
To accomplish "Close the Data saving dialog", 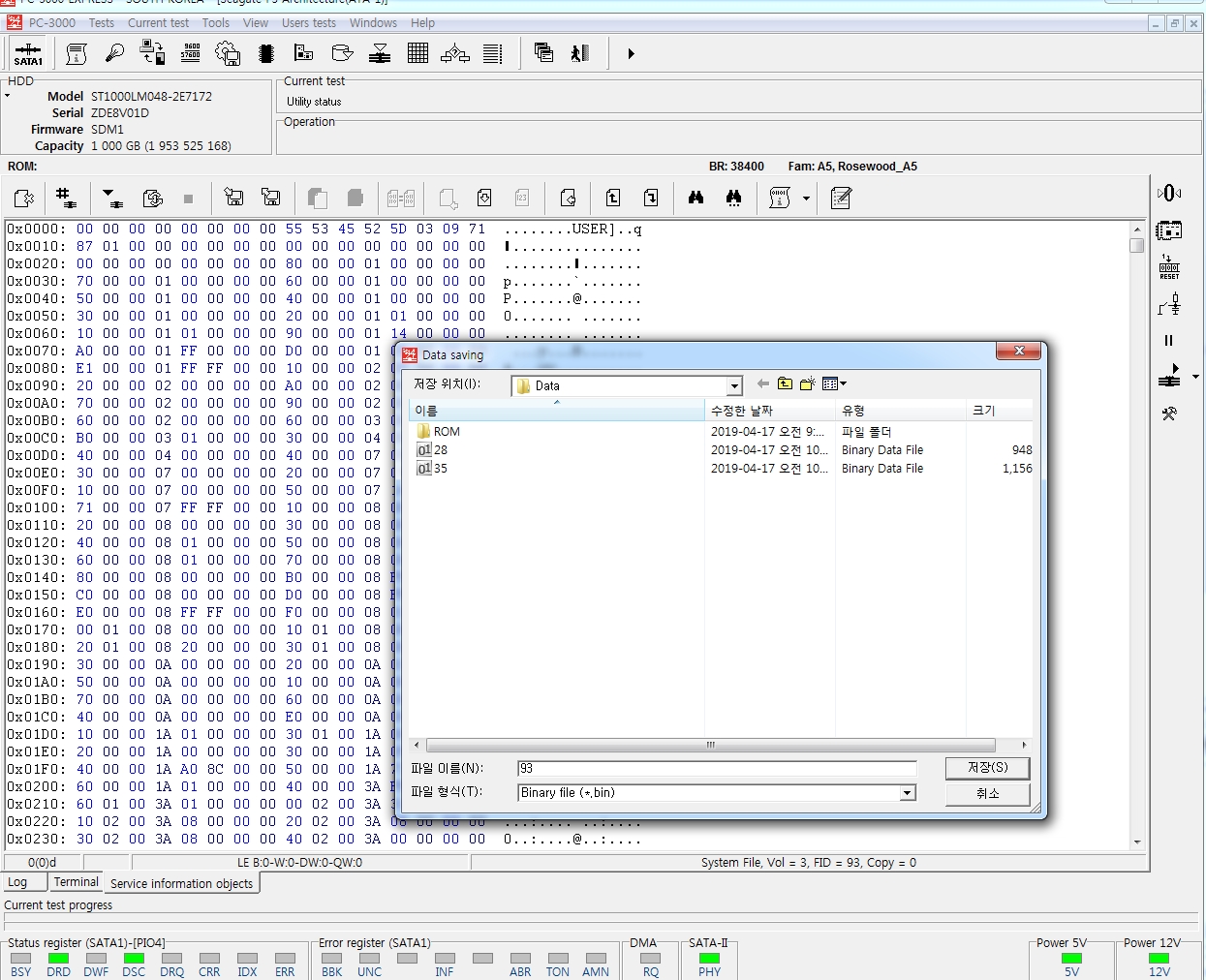I will click(1018, 351).
